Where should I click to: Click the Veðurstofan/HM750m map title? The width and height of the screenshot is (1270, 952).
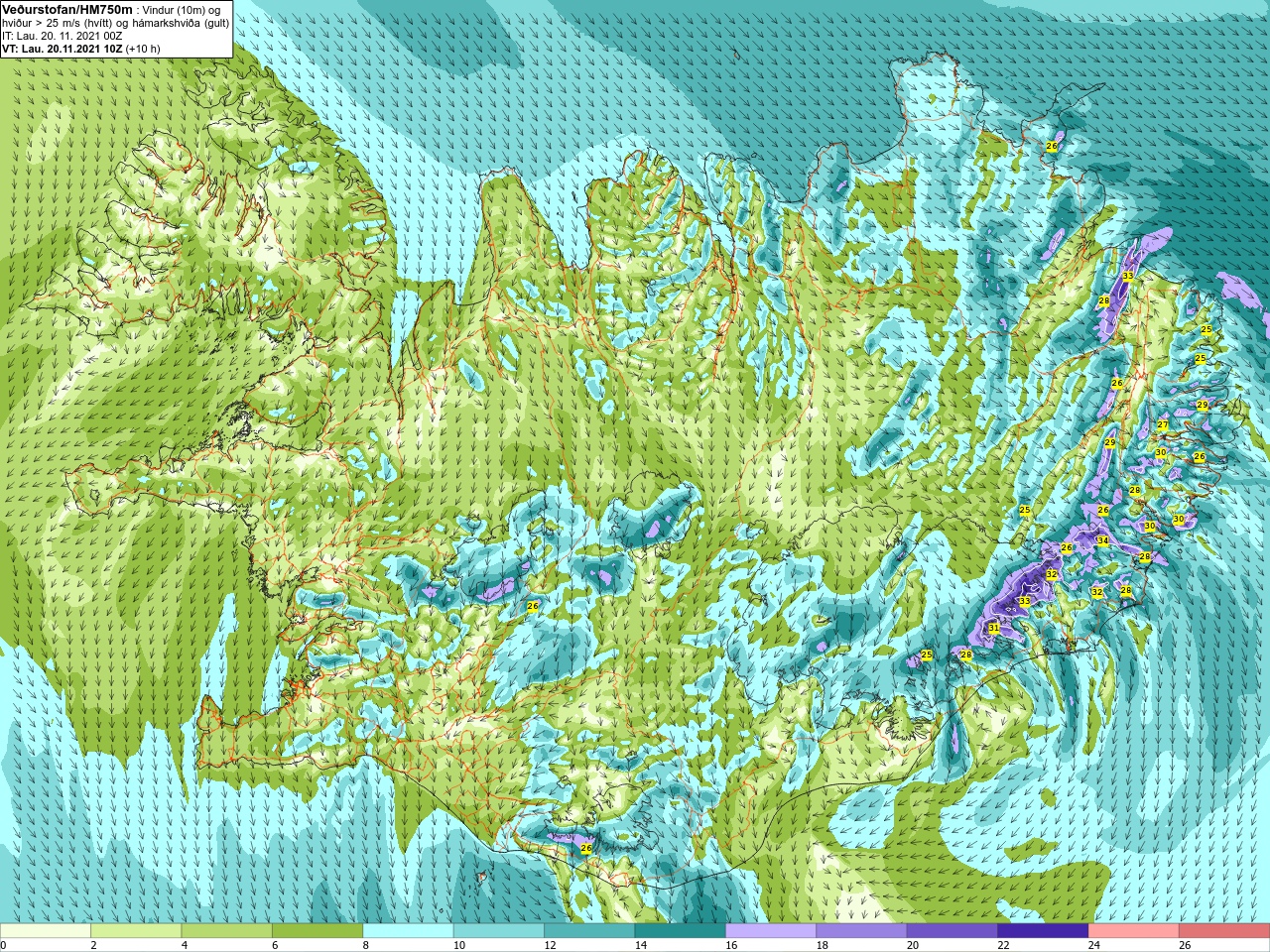coord(66,9)
